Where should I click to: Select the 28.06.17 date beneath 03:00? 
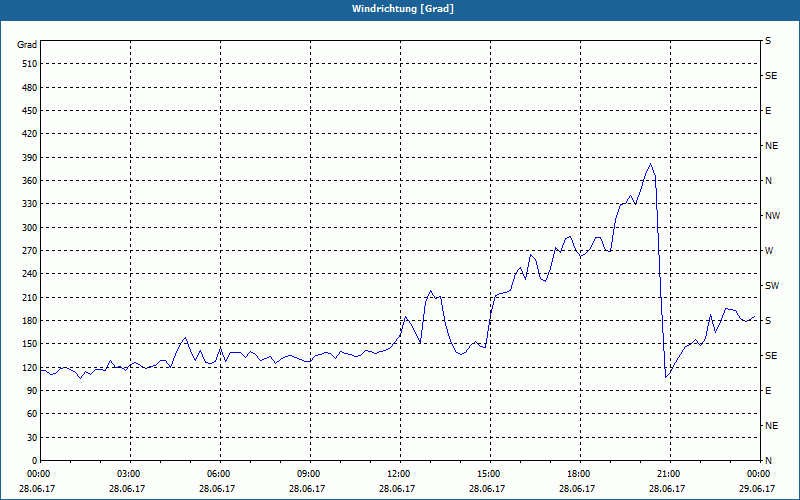pos(127,489)
